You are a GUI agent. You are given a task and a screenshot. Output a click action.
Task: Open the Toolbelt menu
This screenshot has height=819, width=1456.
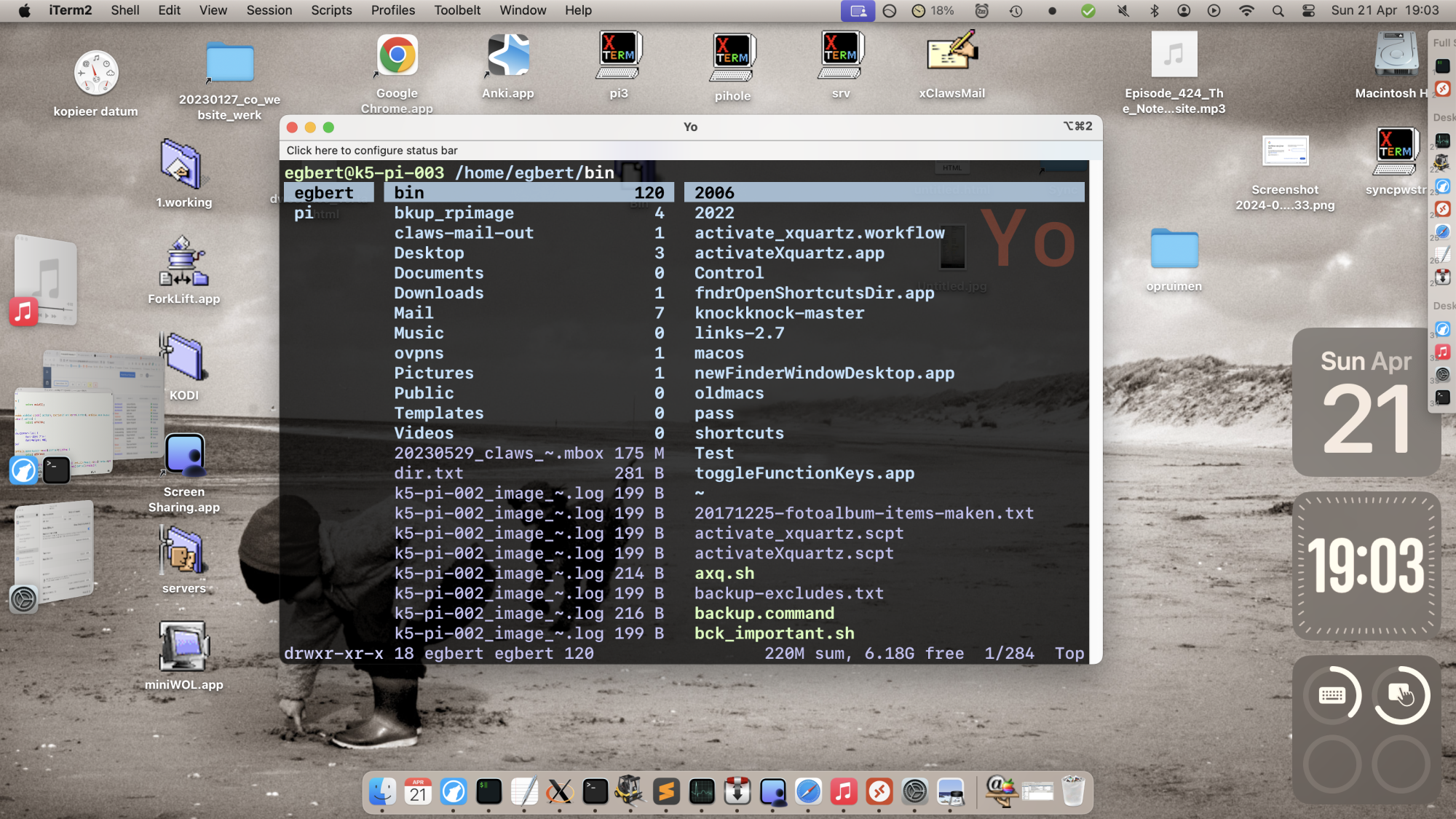click(457, 10)
